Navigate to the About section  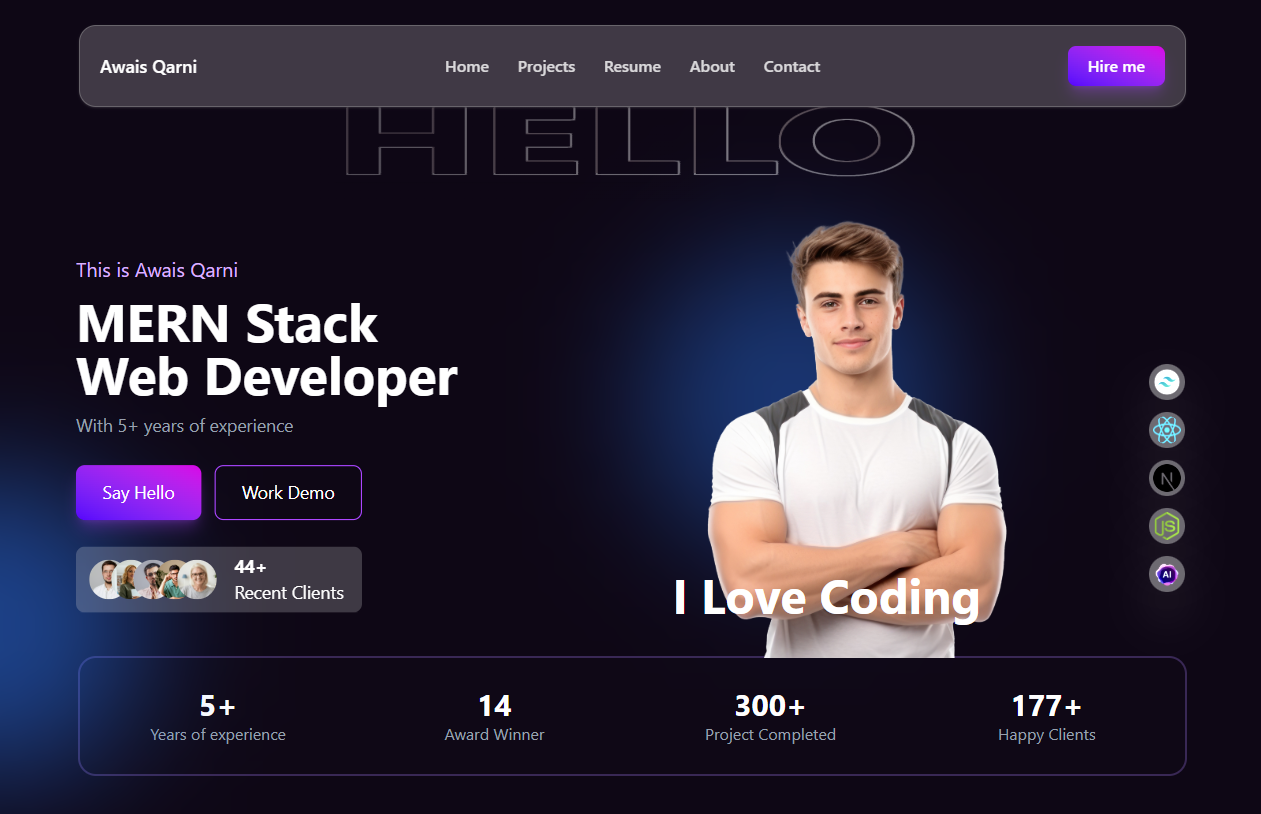tap(712, 67)
